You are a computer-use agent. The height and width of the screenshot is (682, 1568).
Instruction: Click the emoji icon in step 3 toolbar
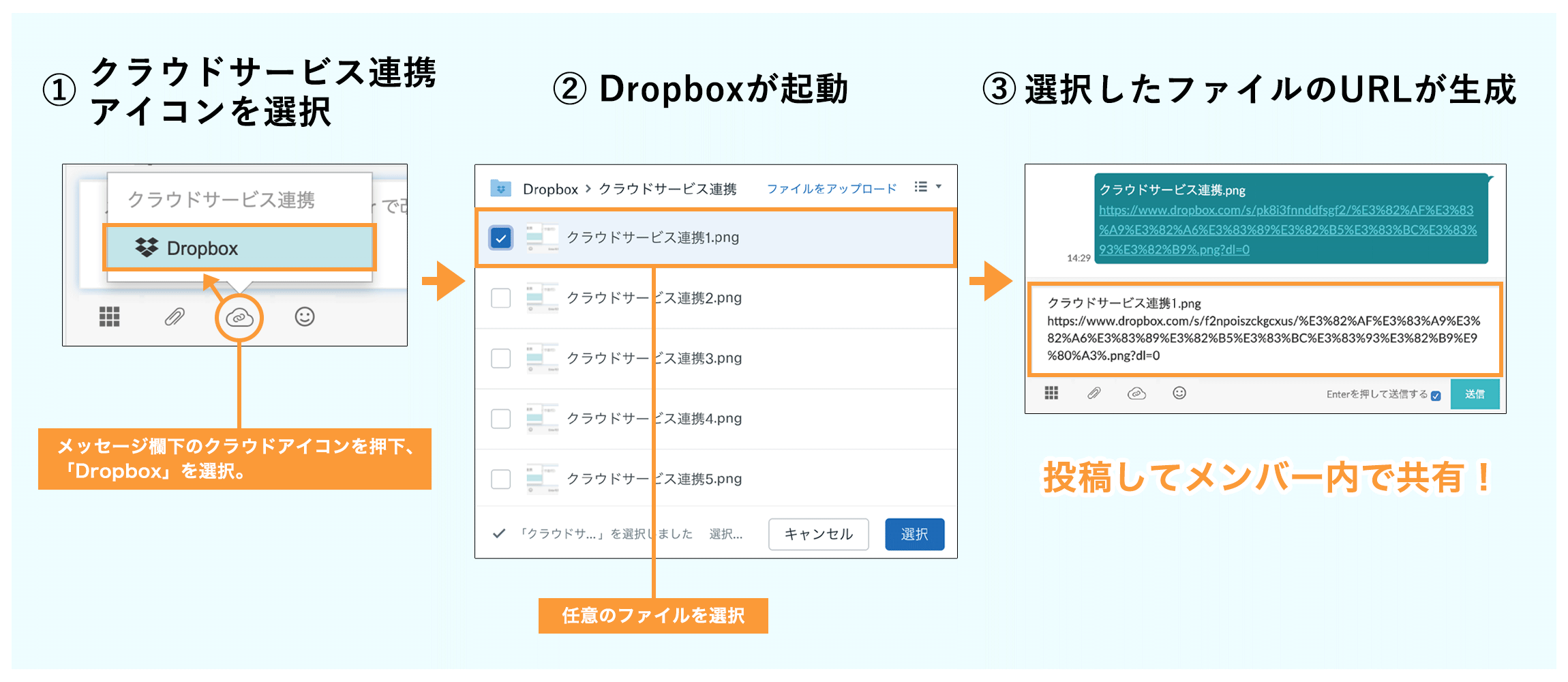coord(1179,393)
